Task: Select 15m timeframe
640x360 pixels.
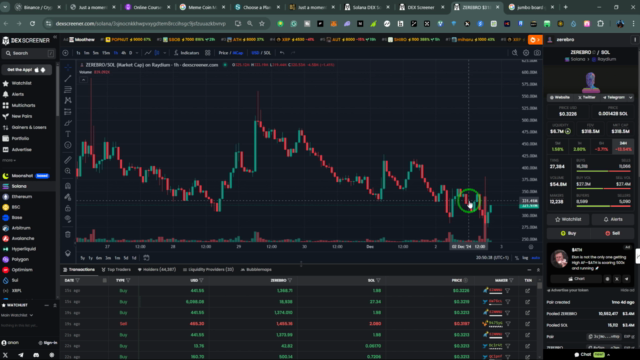Action: coord(106,53)
